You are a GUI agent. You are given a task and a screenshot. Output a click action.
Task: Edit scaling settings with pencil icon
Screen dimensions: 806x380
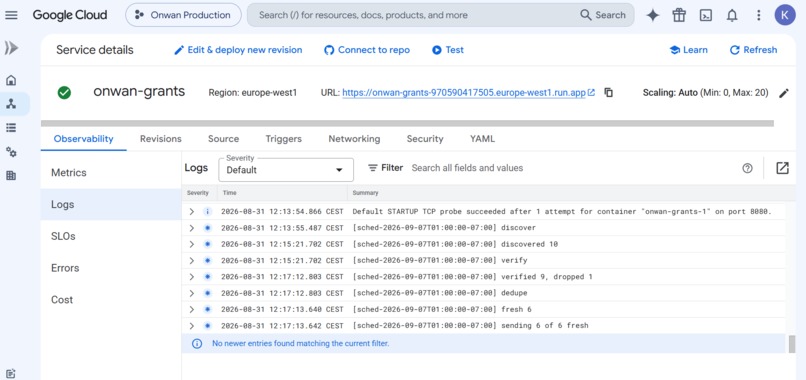pos(783,93)
